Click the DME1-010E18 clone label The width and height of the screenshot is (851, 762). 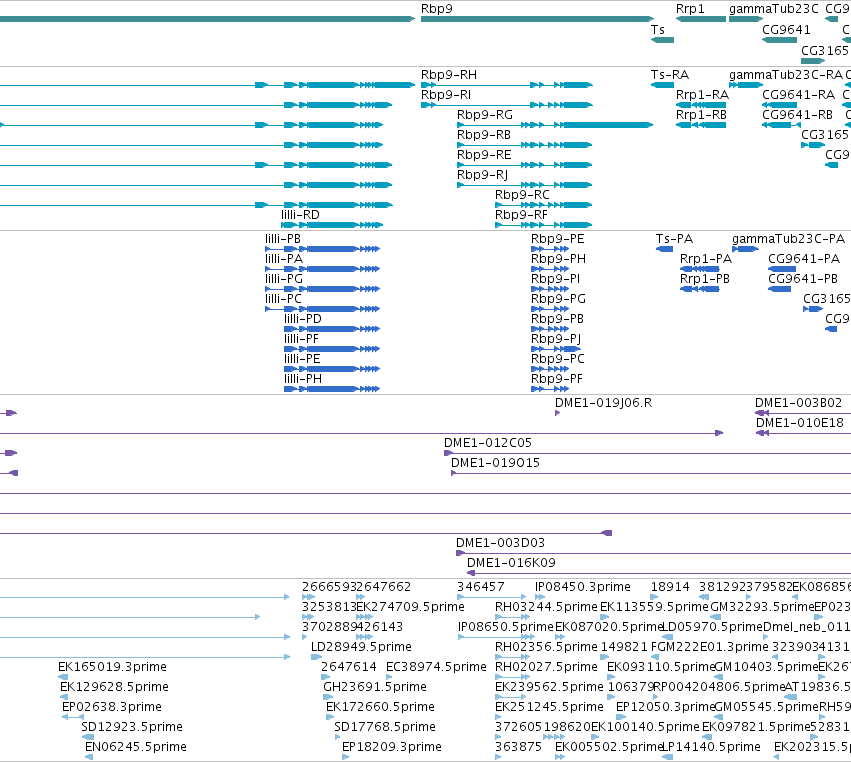(800, 423)
